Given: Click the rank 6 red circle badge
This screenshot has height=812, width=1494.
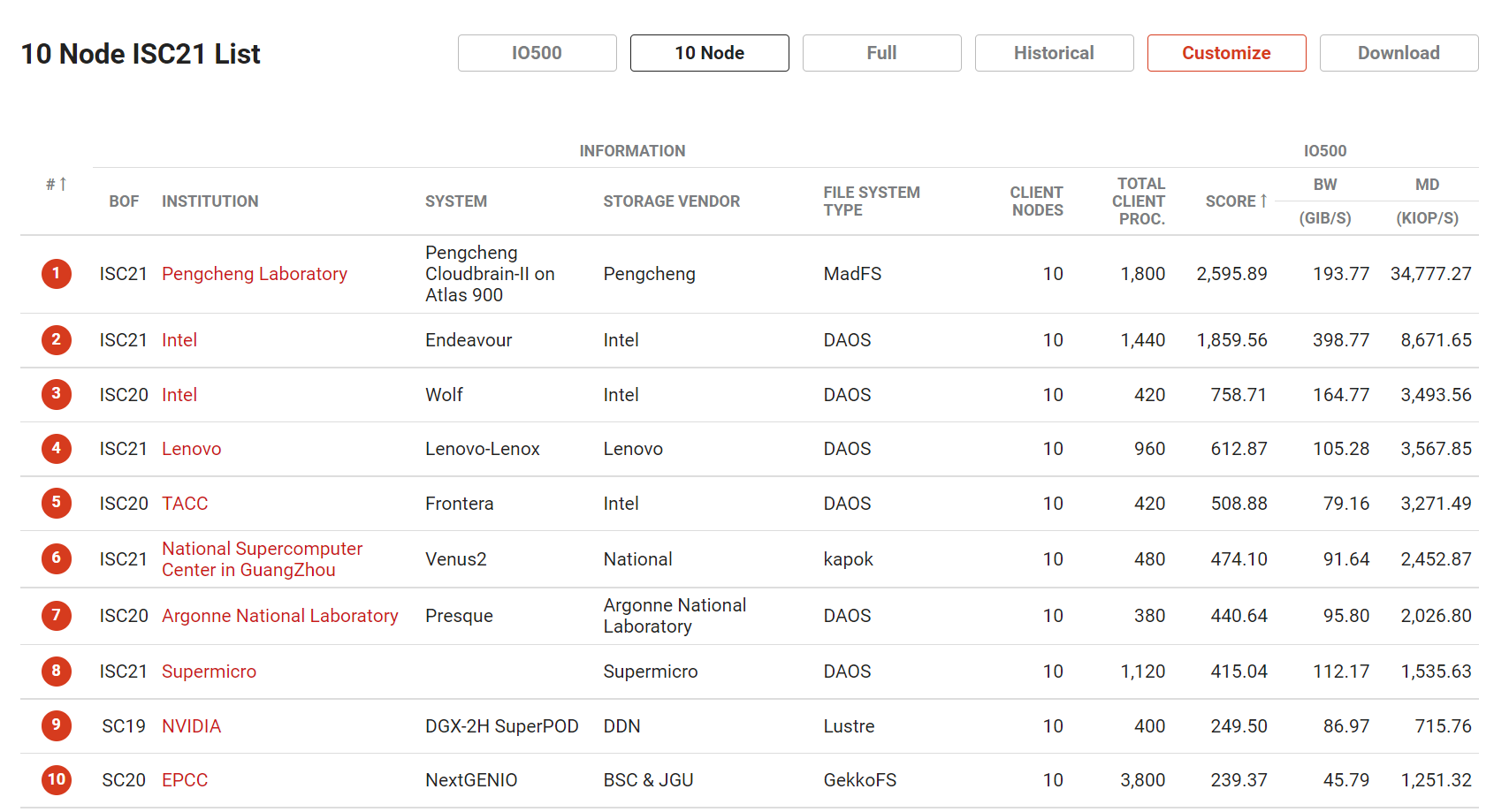Looking at the screenshot, I should (57, 558).
